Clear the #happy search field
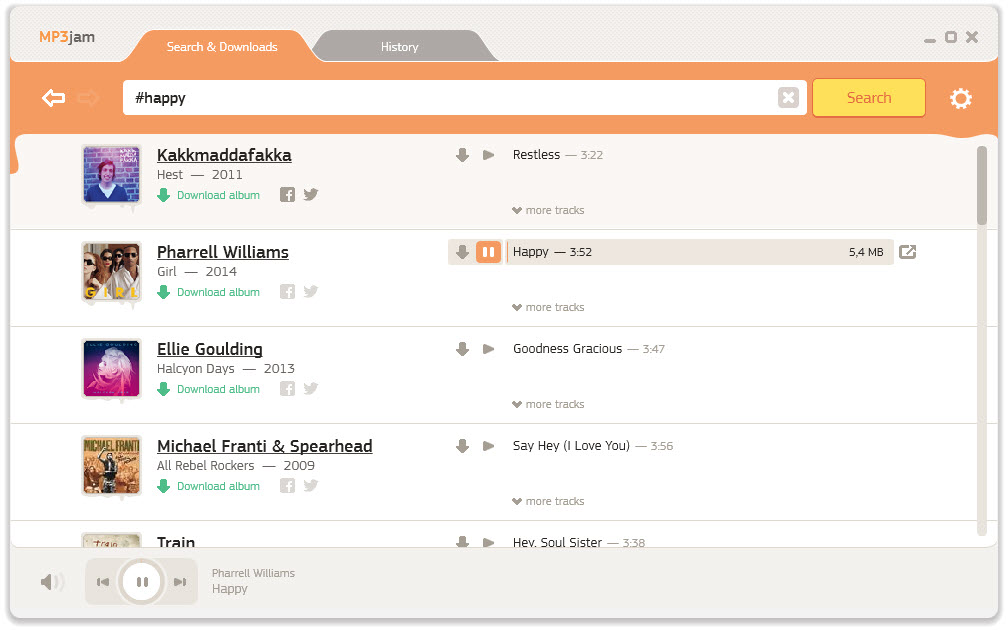 [x=788, y=98]
